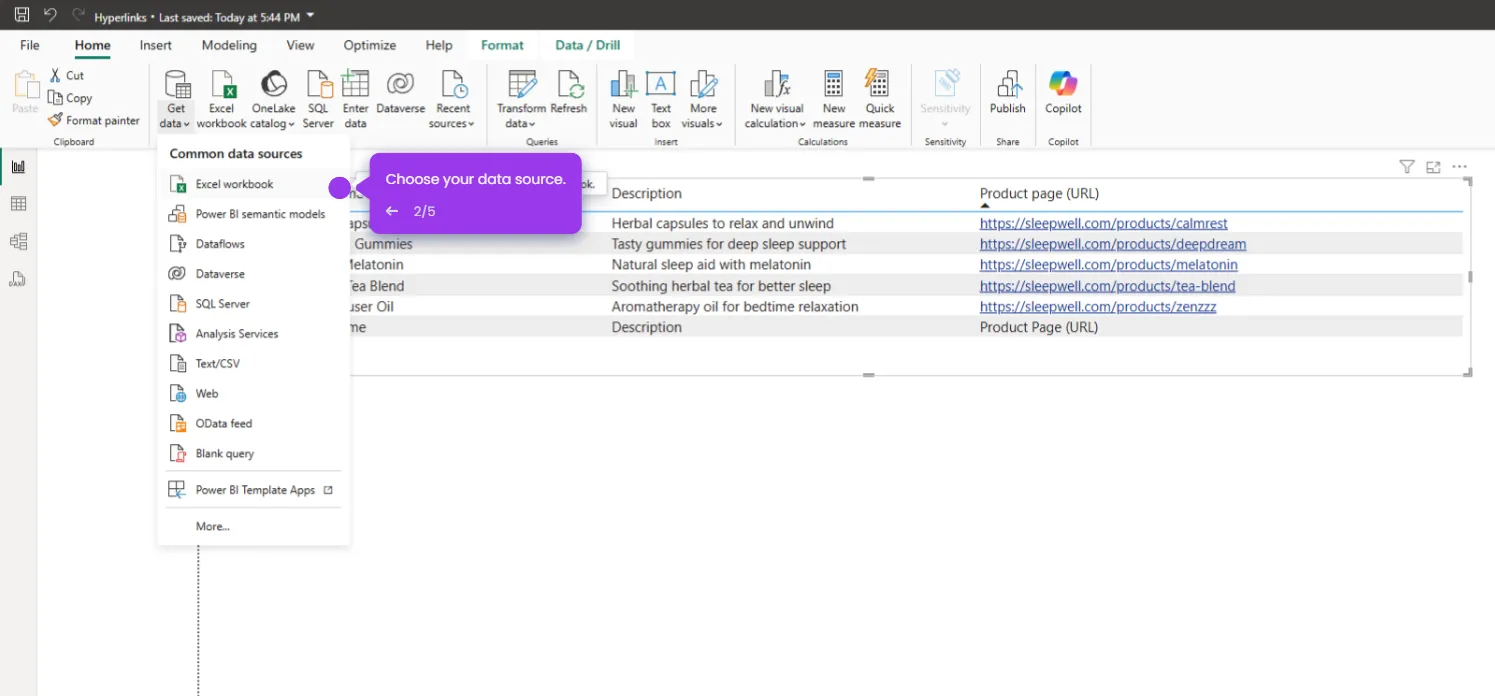
Task: Select SQL Server in data sources list
Action: (x=253, y=304)
